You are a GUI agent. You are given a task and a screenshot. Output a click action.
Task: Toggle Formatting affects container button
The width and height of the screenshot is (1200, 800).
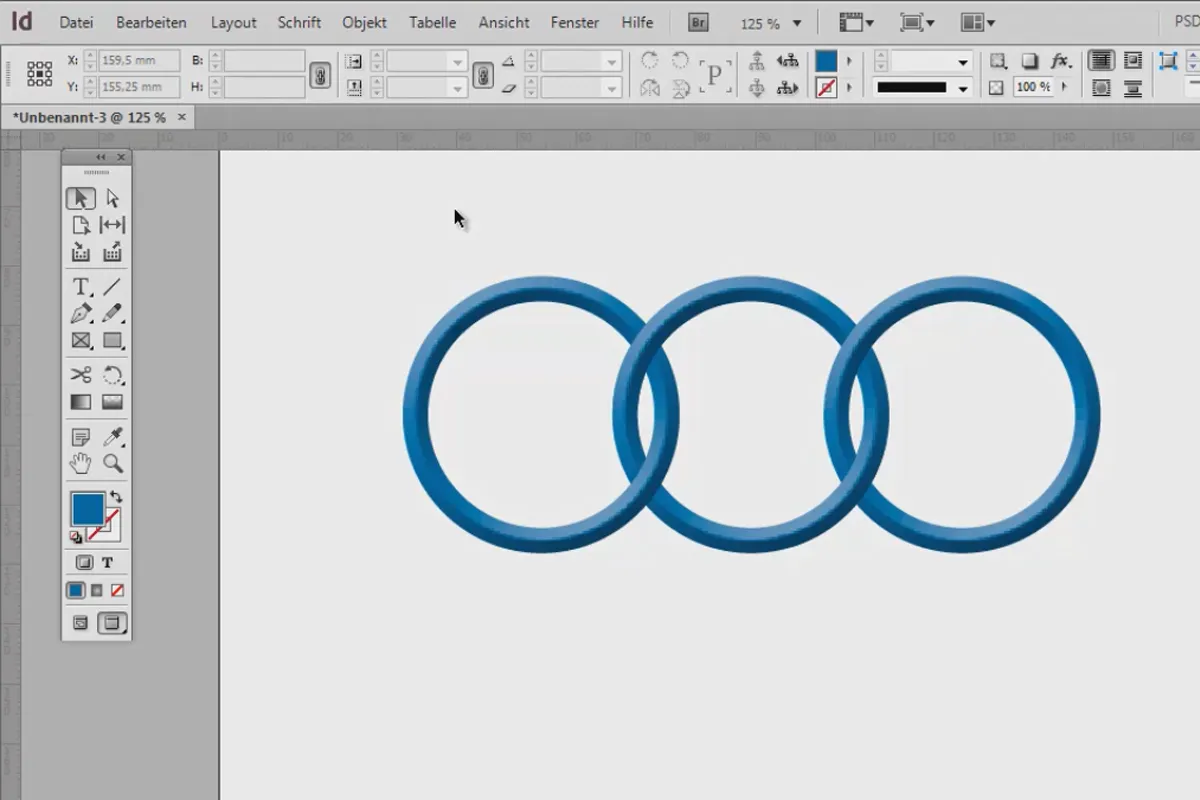pos(84,562)
